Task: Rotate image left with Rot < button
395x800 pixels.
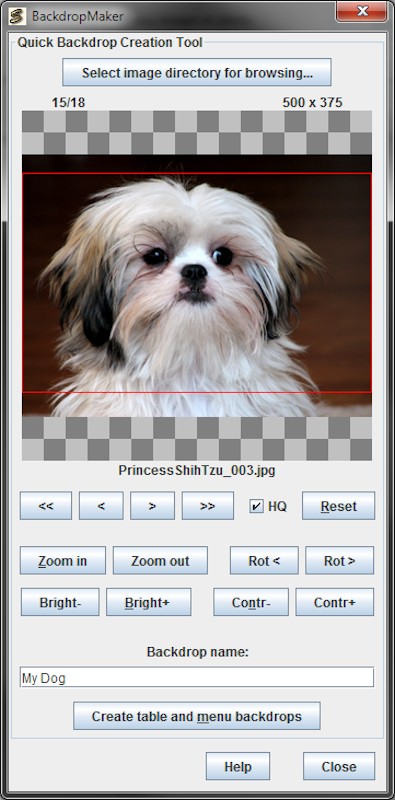Action: [x=264, y=560]
